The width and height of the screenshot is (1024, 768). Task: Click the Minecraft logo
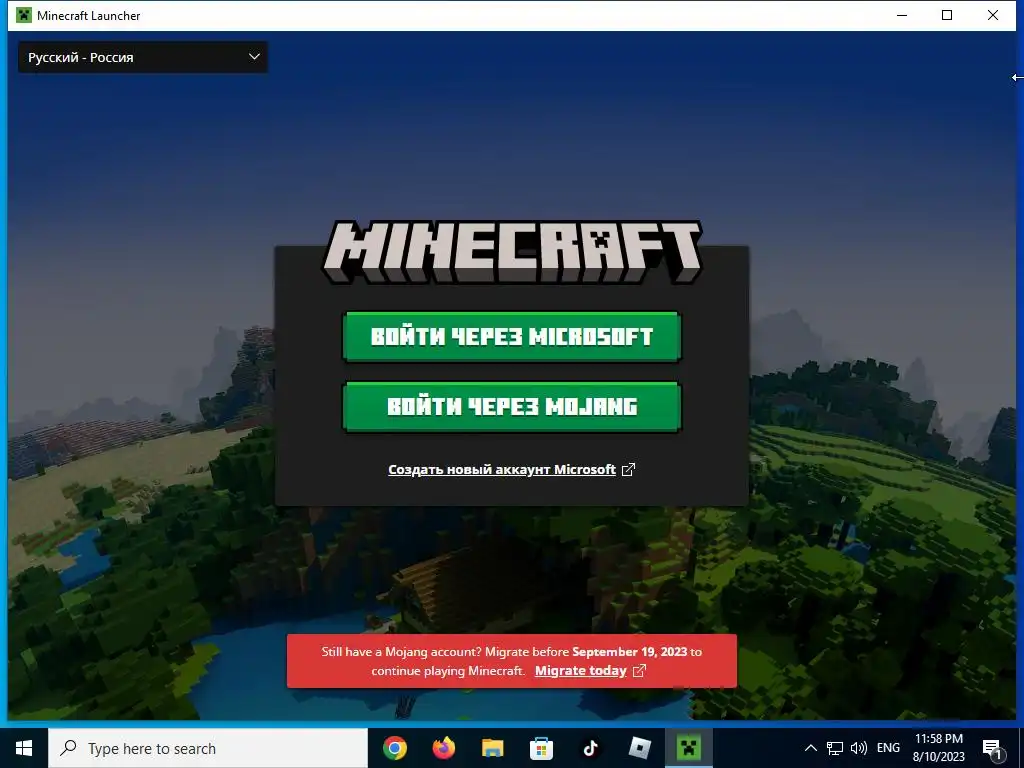tap(512, 252)
